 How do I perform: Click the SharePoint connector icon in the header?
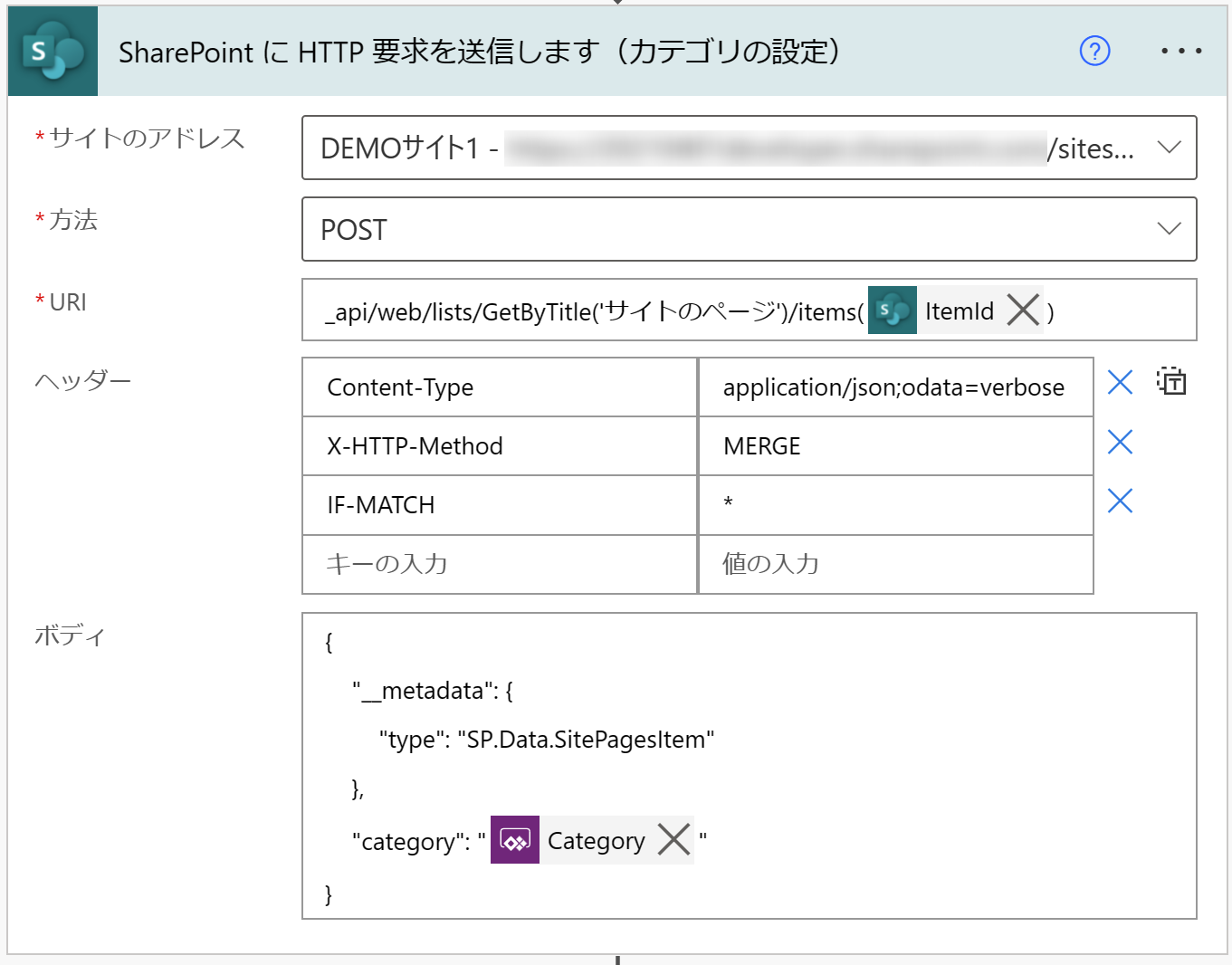tap(52, 51)
